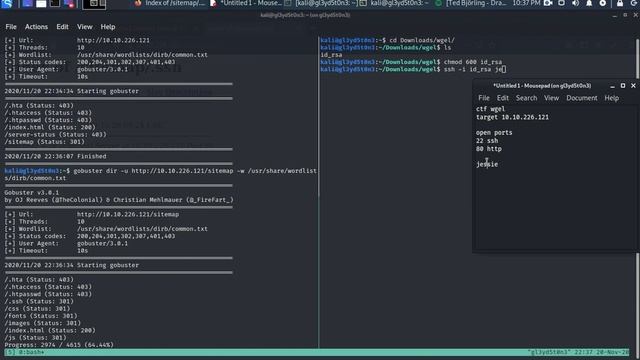Minimize the terminal window
640x360 pixels.
pos(614,15)
